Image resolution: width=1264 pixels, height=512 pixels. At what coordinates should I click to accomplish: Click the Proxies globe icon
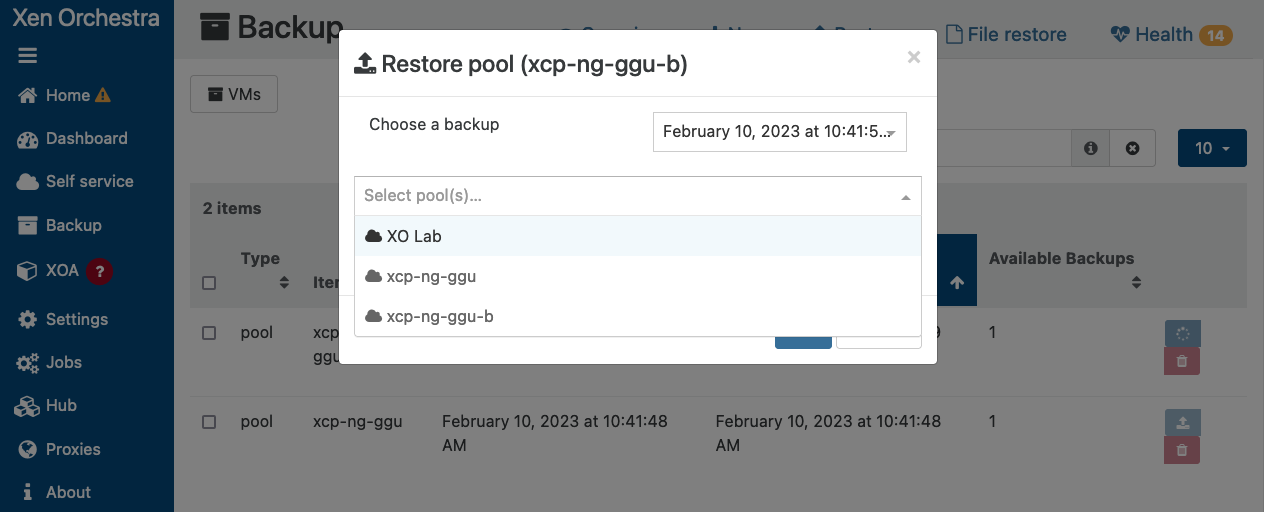[28, 449]
